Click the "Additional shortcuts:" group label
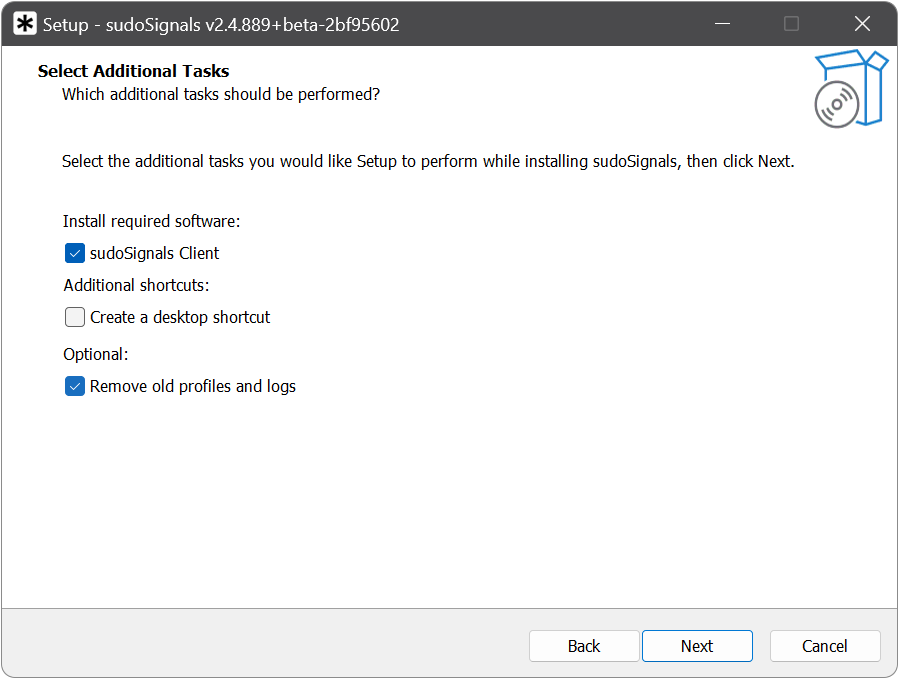Image resolution: width=899 pixels, height=678 pixels. [136, 285]
